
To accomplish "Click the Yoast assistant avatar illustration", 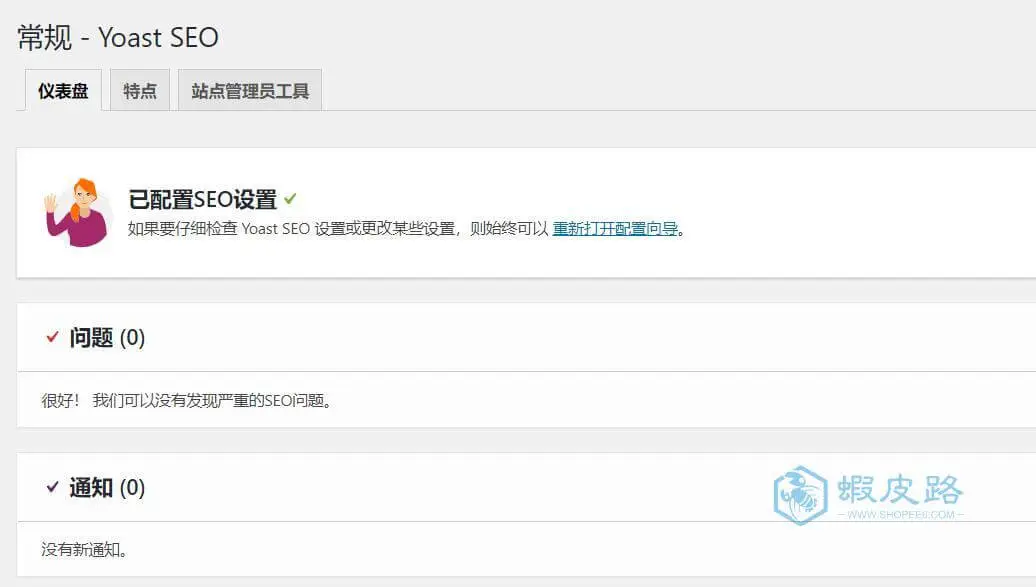I will (77, 212).
